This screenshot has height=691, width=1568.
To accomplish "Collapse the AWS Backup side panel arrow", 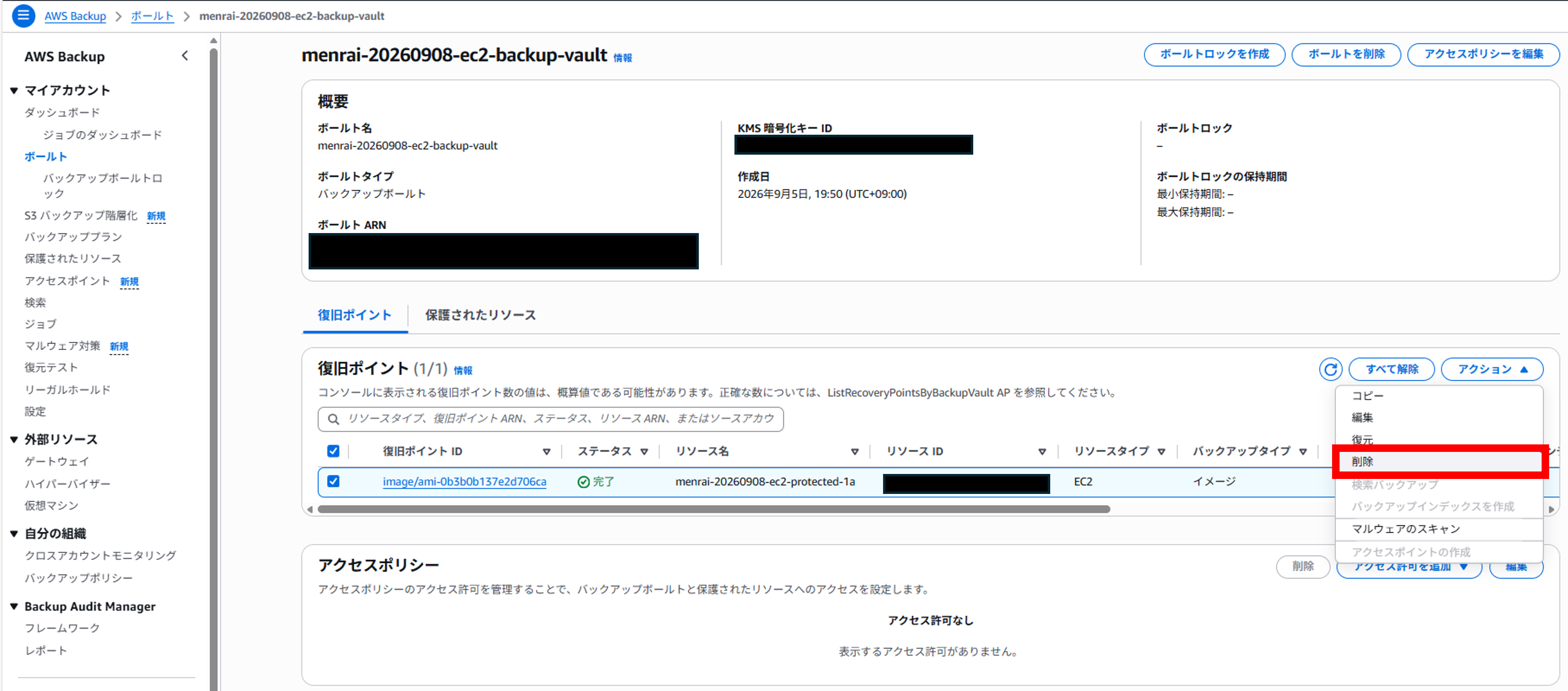I will [185, 56].
